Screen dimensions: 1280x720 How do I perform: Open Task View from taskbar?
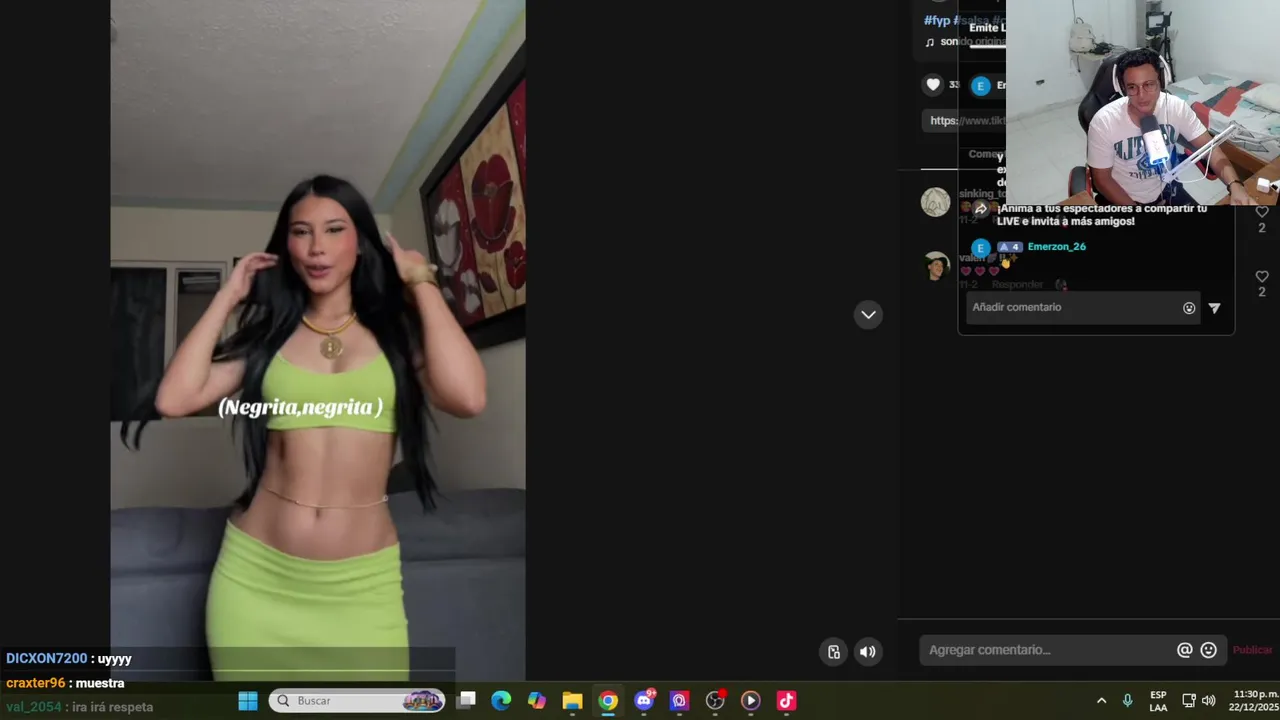[x=466, y=701]
